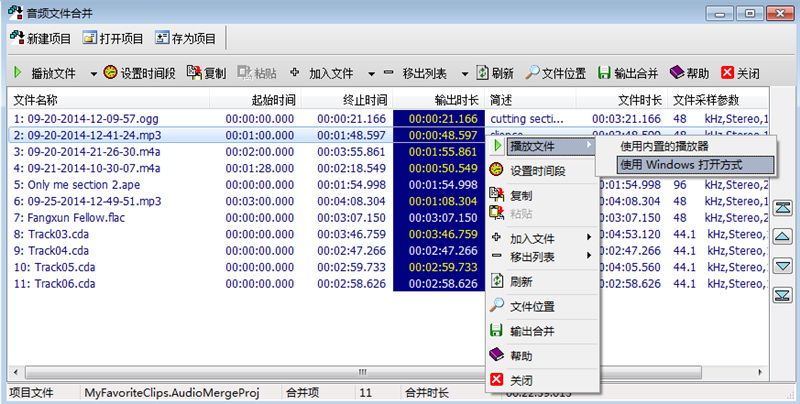Click the toolbar 移出列表 minus icon
800x404 pixels.
pos(388,72)
